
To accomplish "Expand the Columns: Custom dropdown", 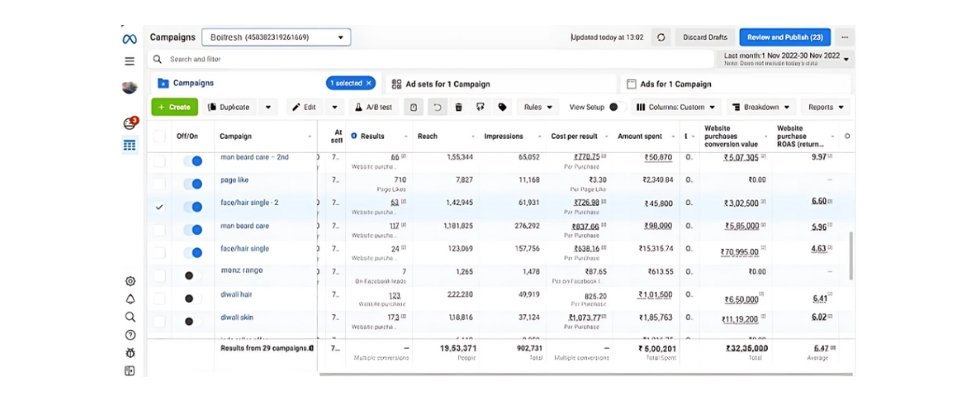I will tap(676, 107).
